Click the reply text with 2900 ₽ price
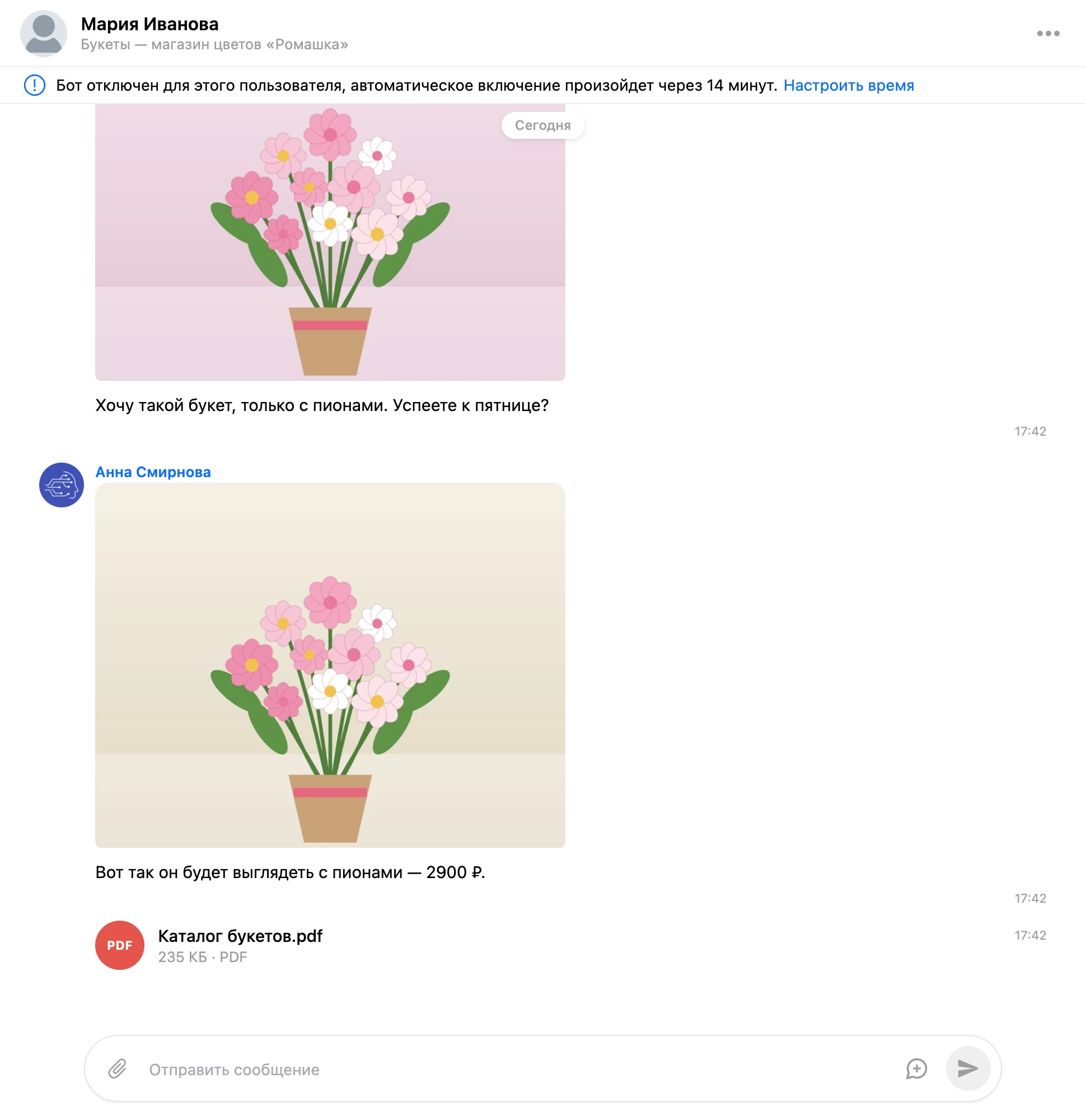1086x1120 pixels. (x=290, y=872)
